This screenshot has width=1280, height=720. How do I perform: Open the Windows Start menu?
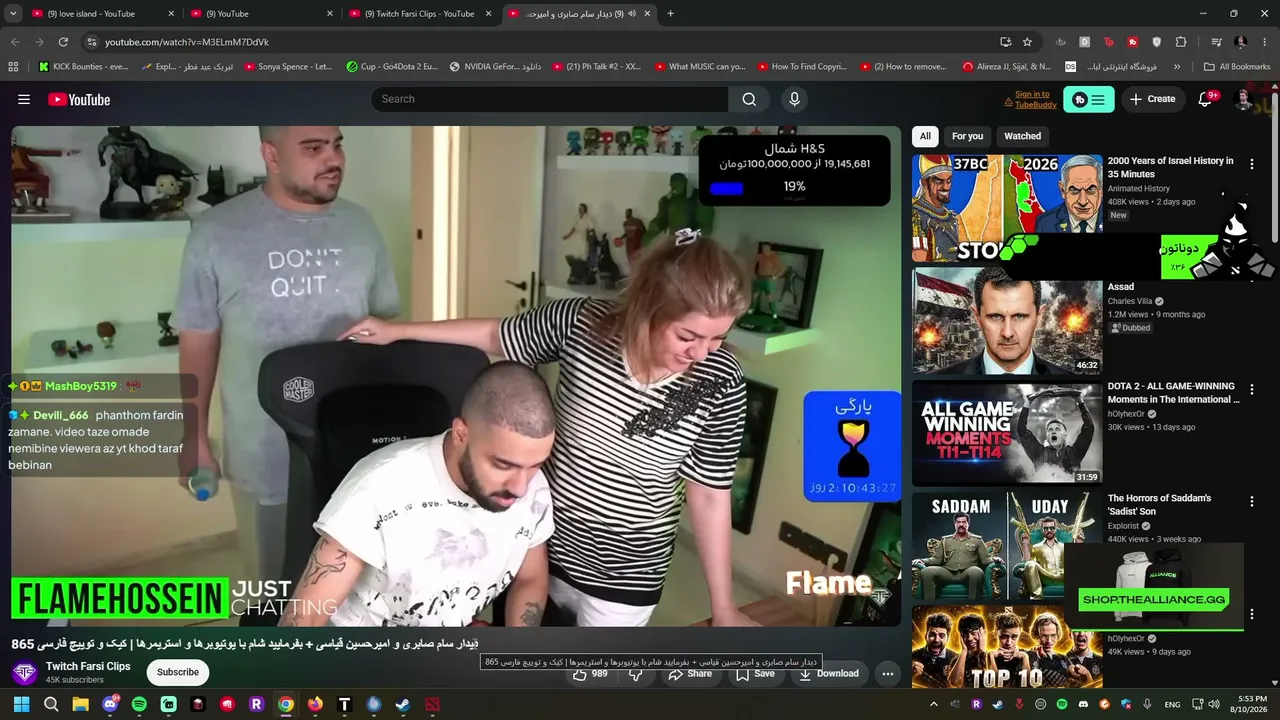[x=22, y=704]
